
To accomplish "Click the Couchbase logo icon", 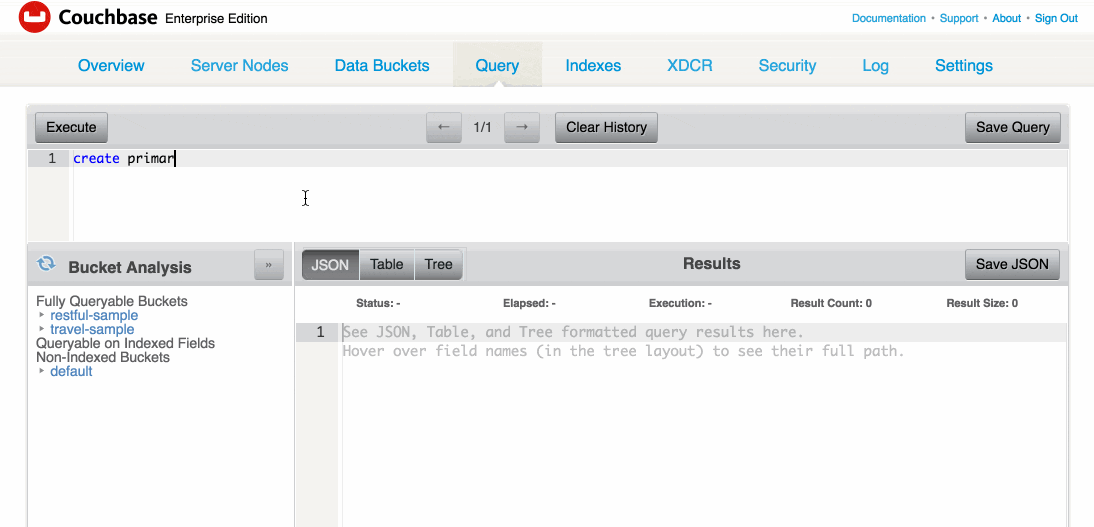I will [x=34, y=17].
